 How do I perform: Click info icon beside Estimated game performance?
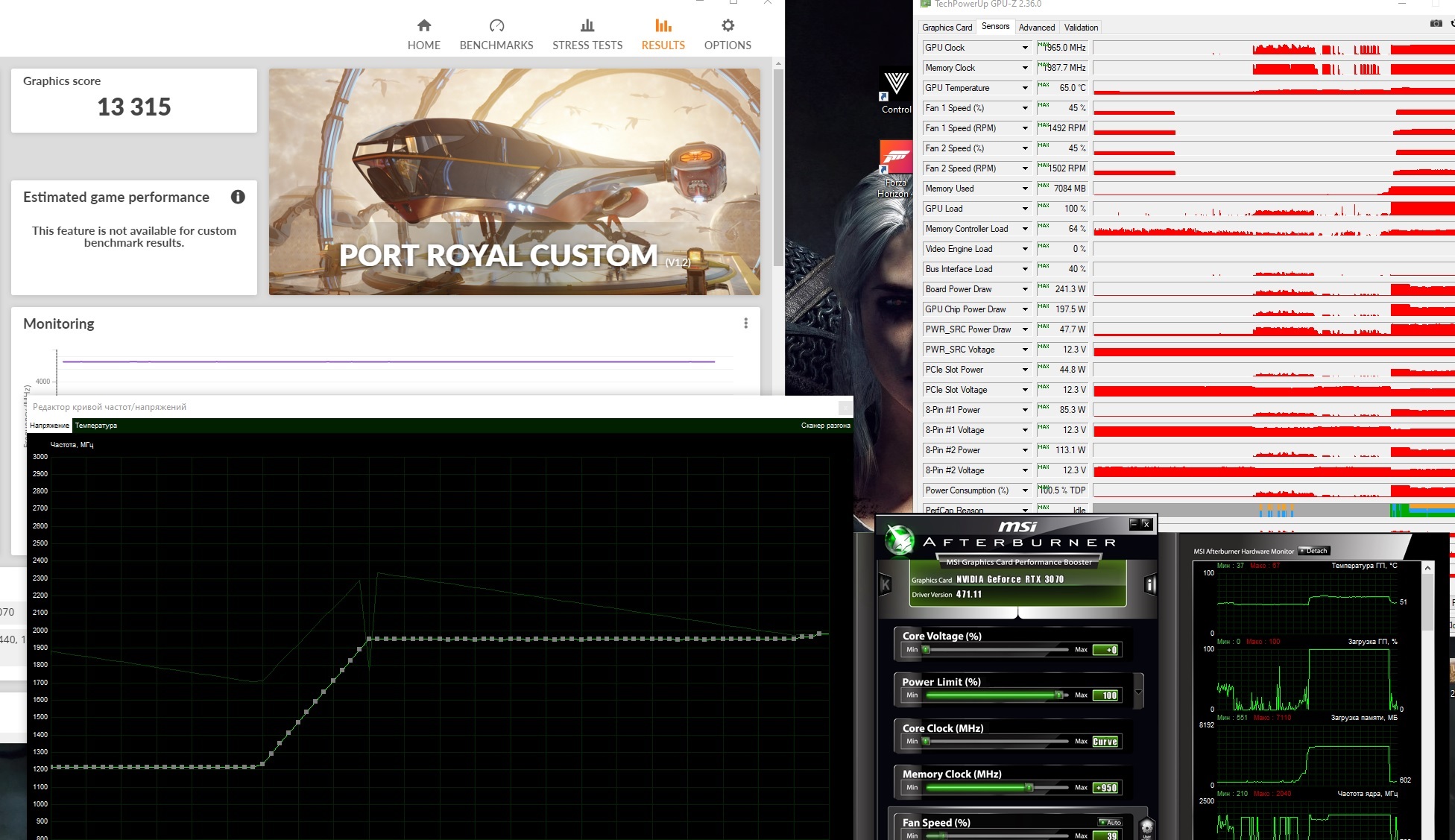(x=238, y=197)
